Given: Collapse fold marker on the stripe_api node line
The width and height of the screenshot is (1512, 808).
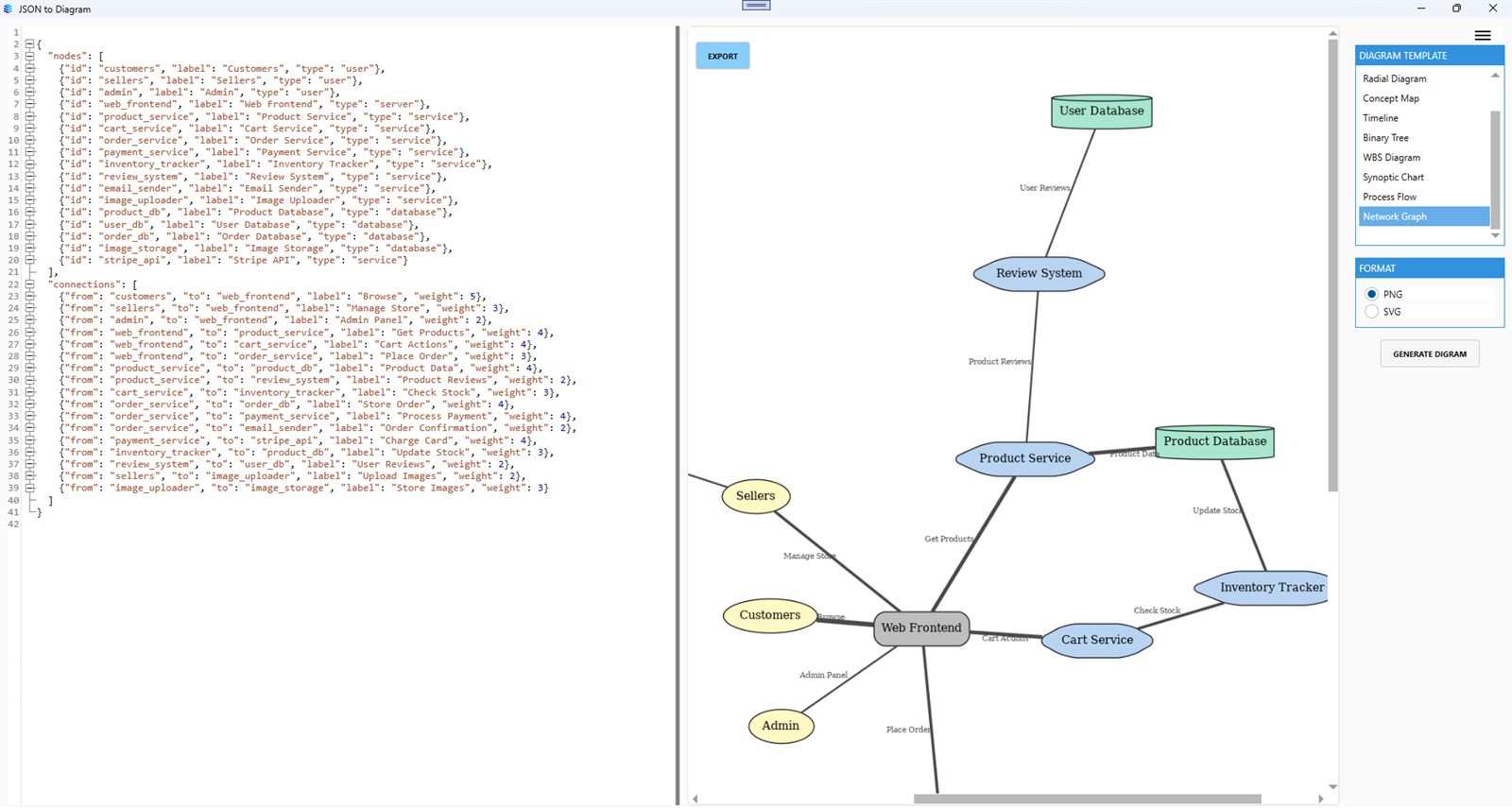Looking at the screenshot, I should click(29, 260).
